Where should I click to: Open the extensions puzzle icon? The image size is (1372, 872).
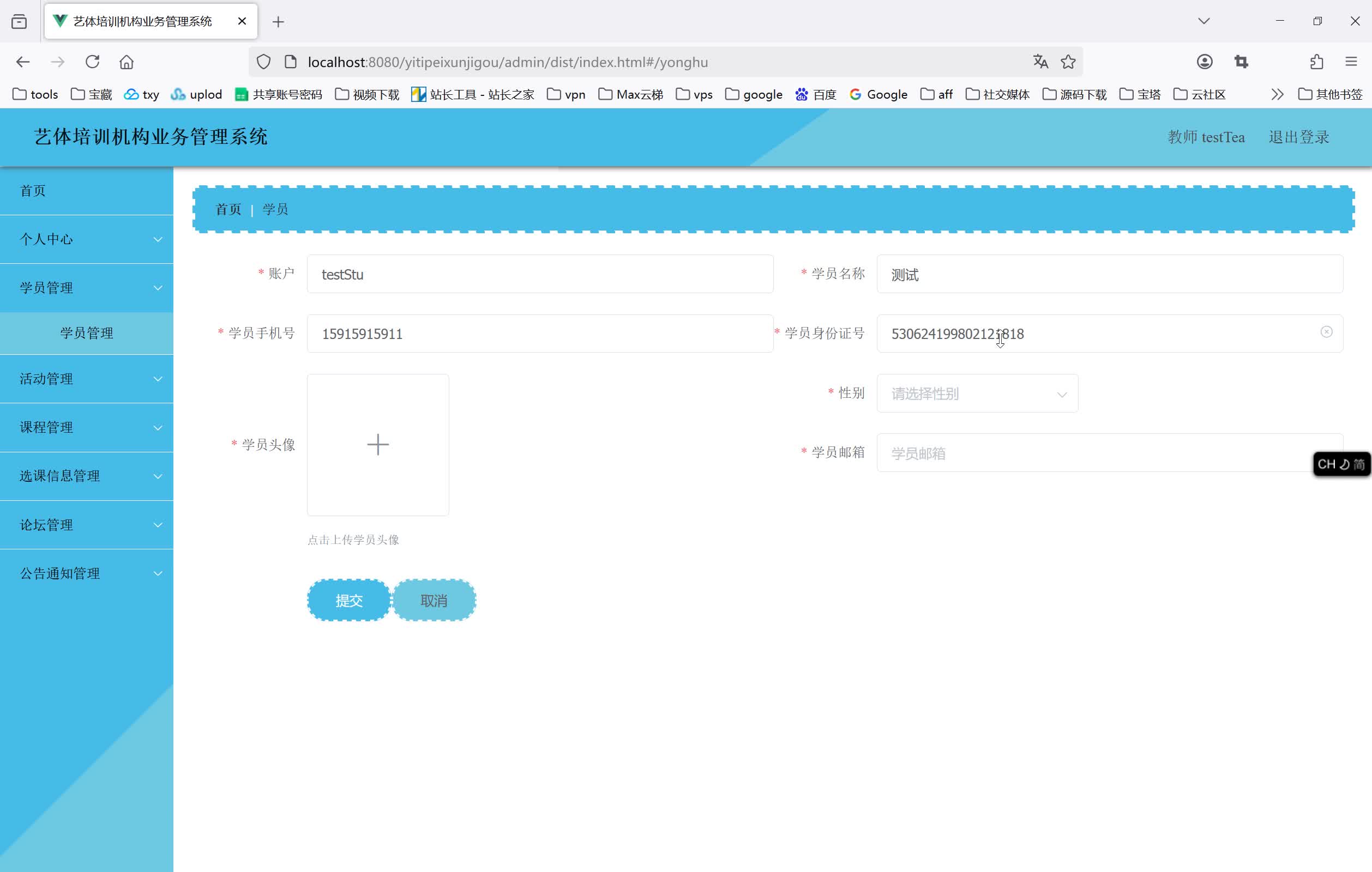[x=1316, y=62]
